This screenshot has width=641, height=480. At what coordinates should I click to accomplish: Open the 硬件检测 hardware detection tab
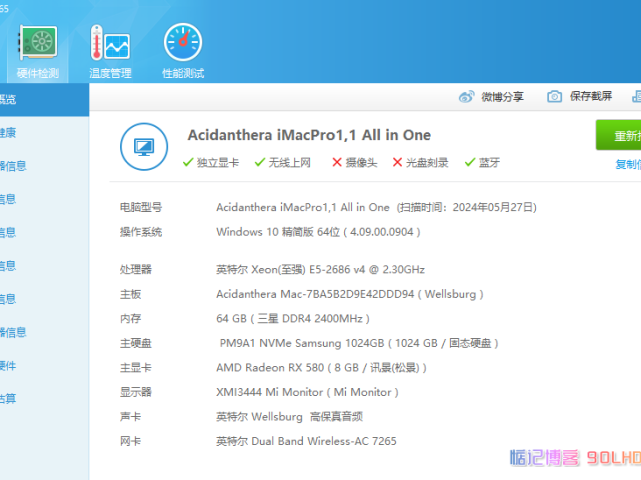(x=38, y=51)
